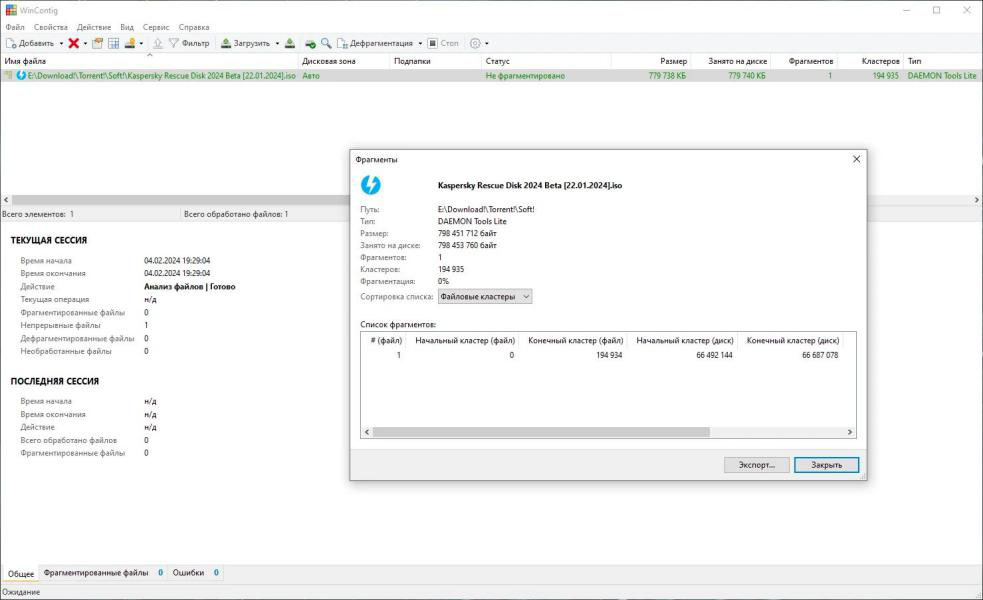The image size is (983, 600).
Task: Sort file list by Дисковая зона column
Action: (x=344, y=61)
